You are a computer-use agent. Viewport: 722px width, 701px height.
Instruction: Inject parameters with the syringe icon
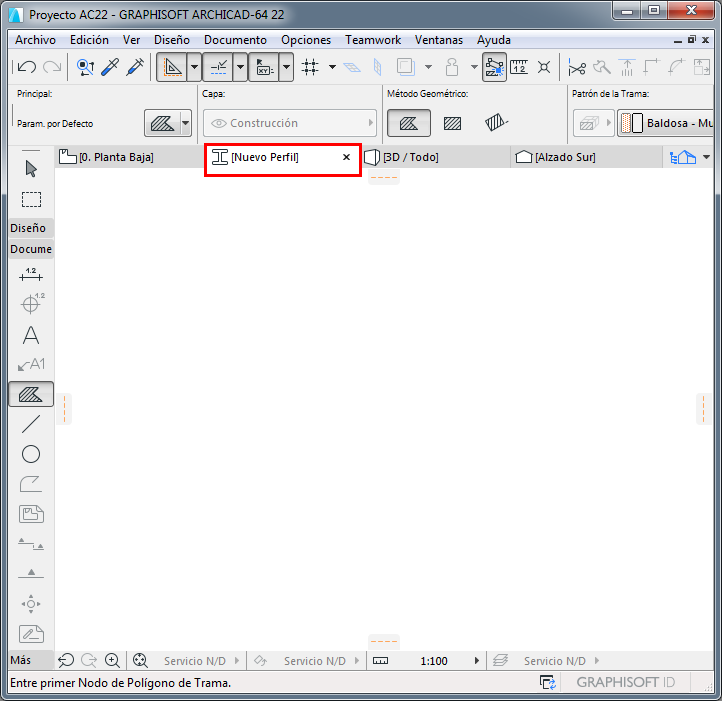click(135, 67)
